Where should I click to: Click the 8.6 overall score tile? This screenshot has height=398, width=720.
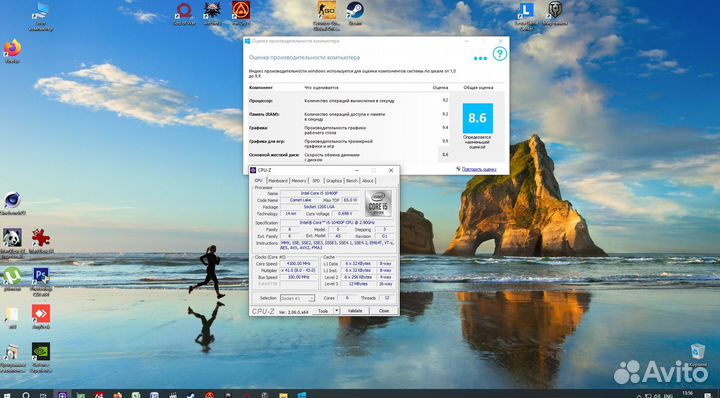[478, 118]
